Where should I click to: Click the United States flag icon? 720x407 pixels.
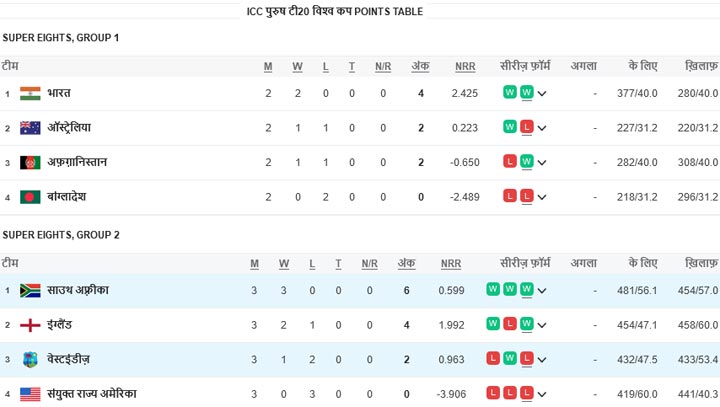(x=30, y=394)
